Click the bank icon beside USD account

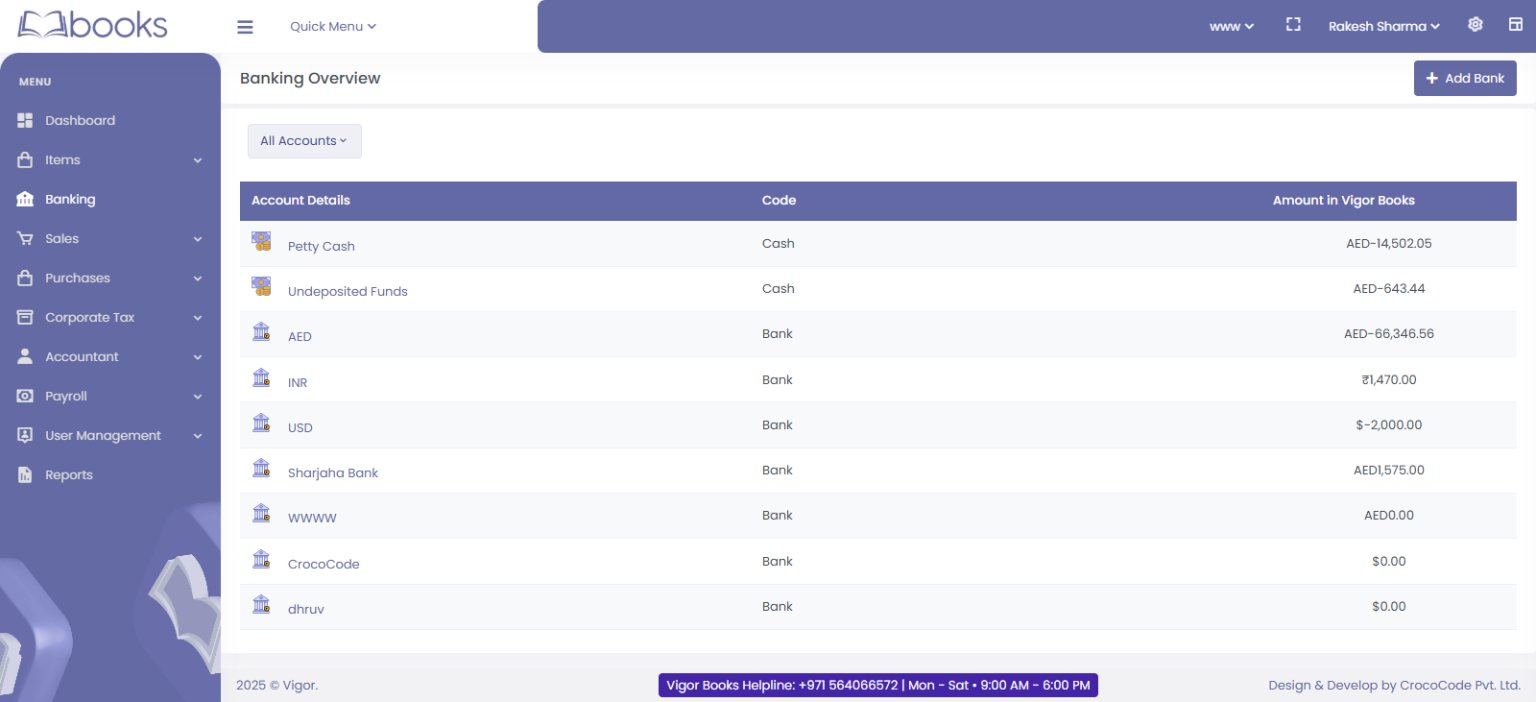261,422
